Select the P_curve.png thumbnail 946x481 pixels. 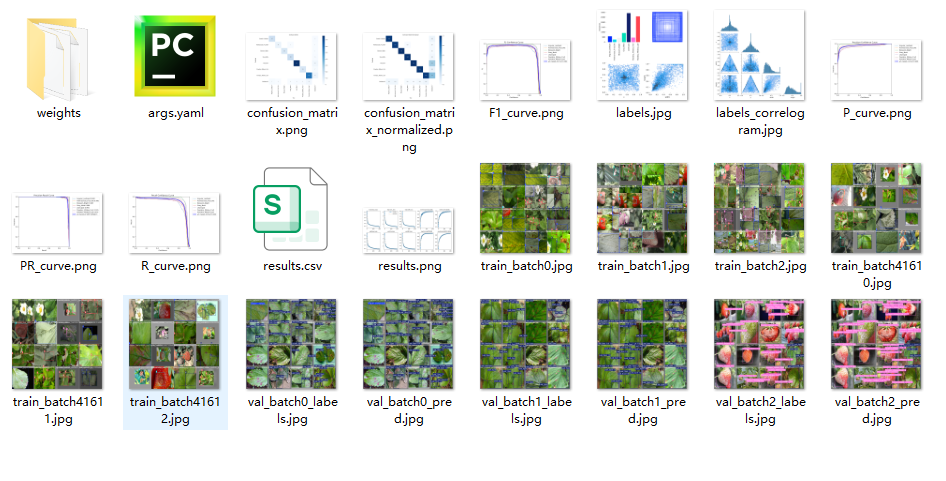point(876,70)
